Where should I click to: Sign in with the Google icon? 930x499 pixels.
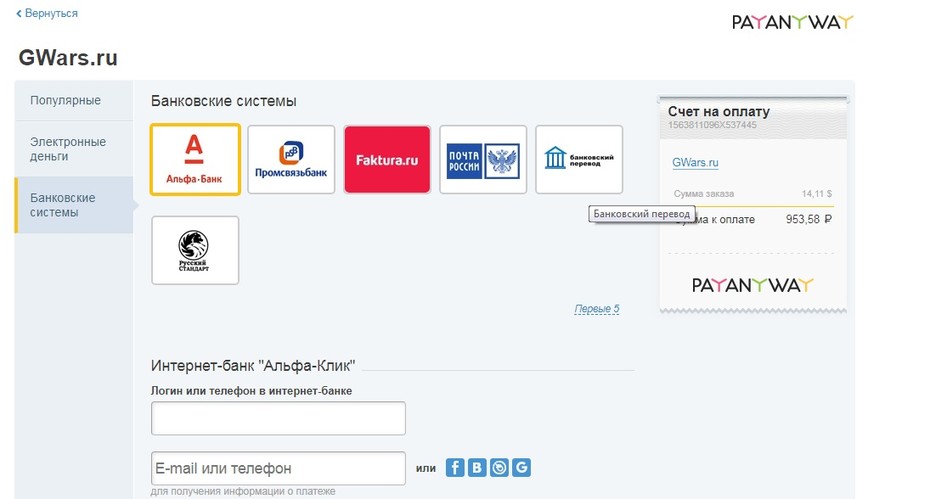[521, 468]
